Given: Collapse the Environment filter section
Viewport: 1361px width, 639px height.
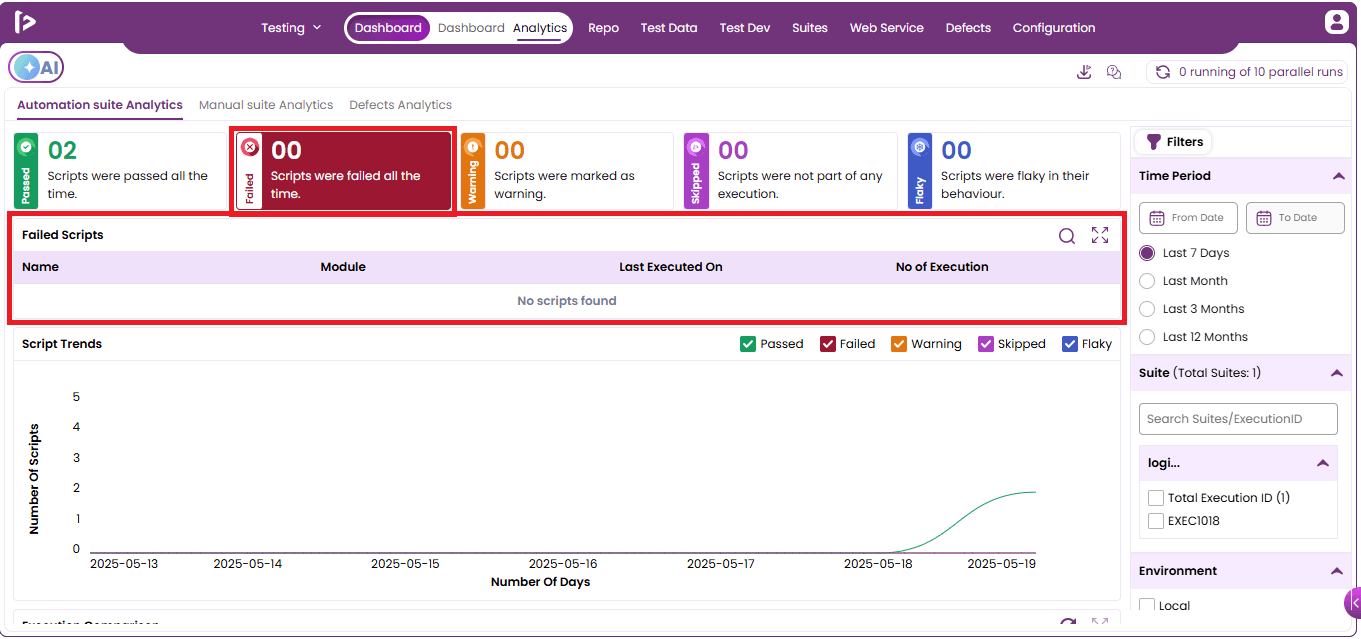Looking at the screenshot, I should point(1338,571).
